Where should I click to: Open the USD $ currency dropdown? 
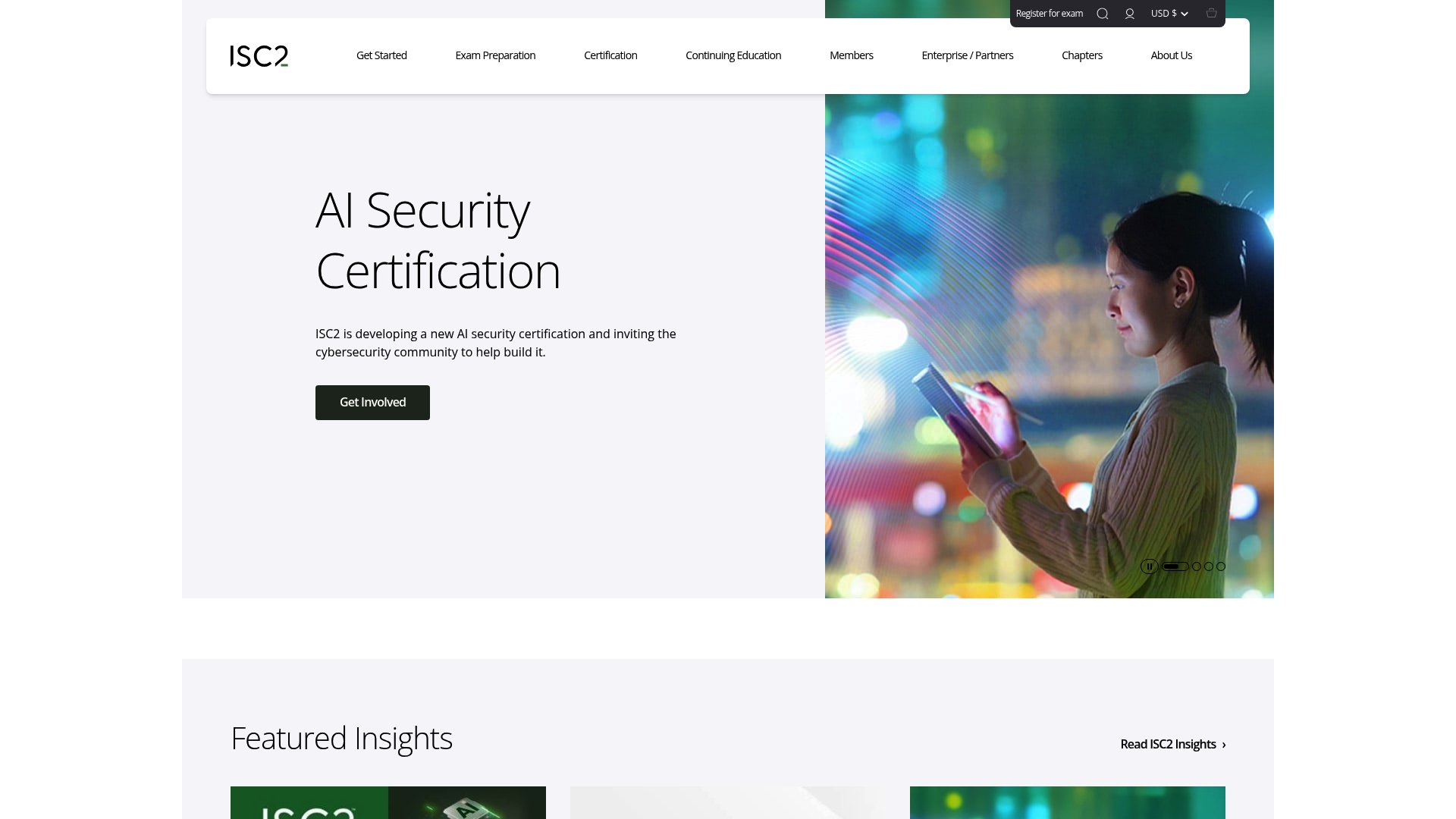pos(1169,14)
